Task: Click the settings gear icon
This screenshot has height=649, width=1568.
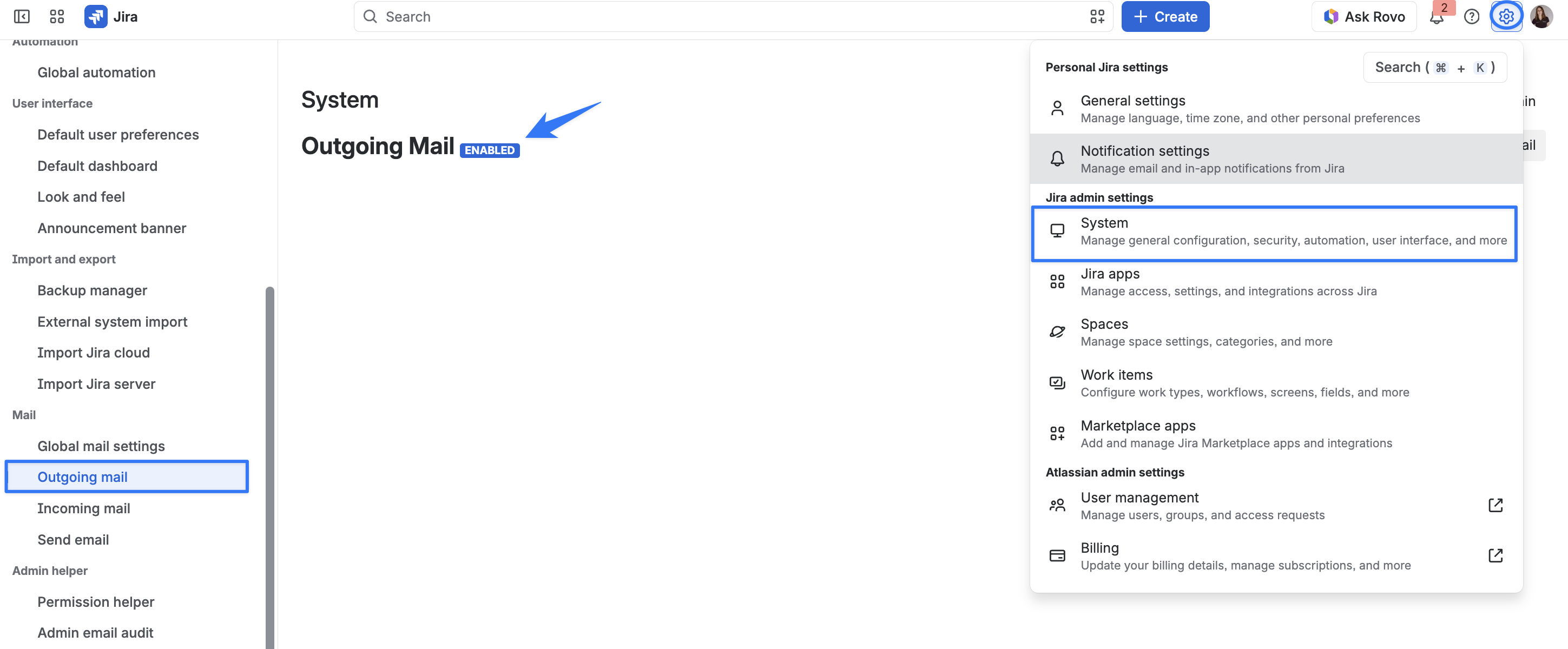Action: [x=1506, y=16]
